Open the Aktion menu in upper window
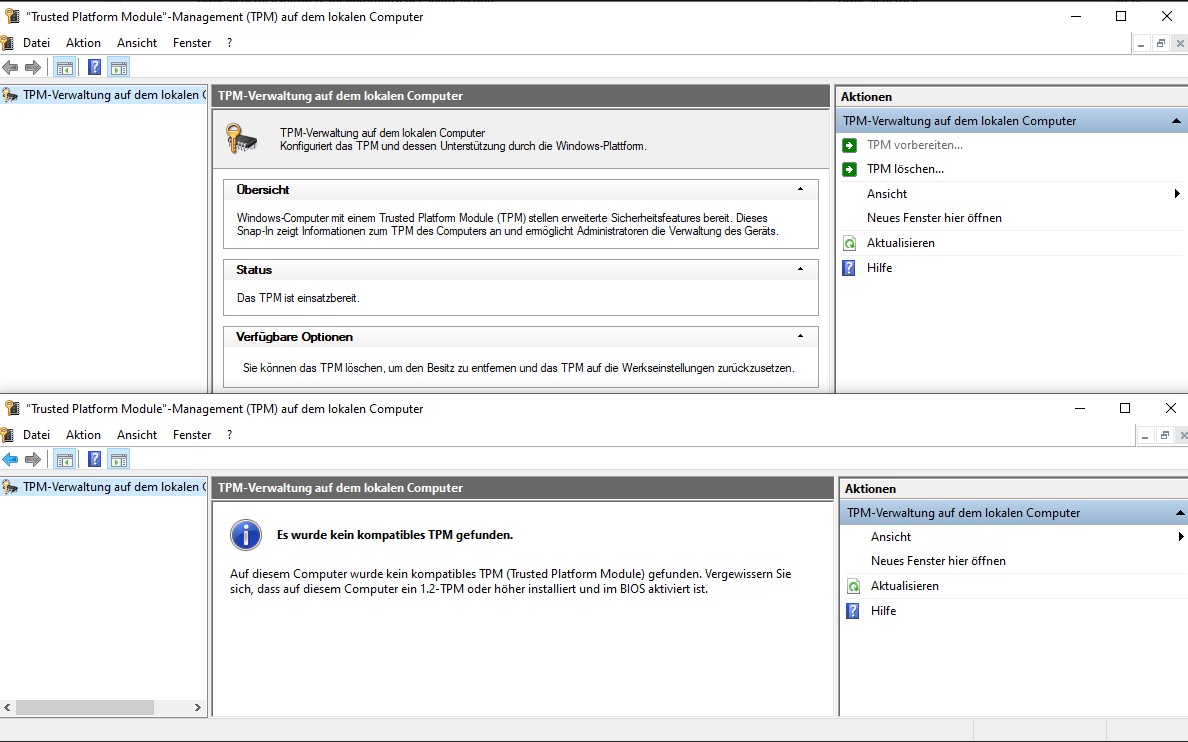Screen dimensions: 1188x742 click(x=83, y=43)
